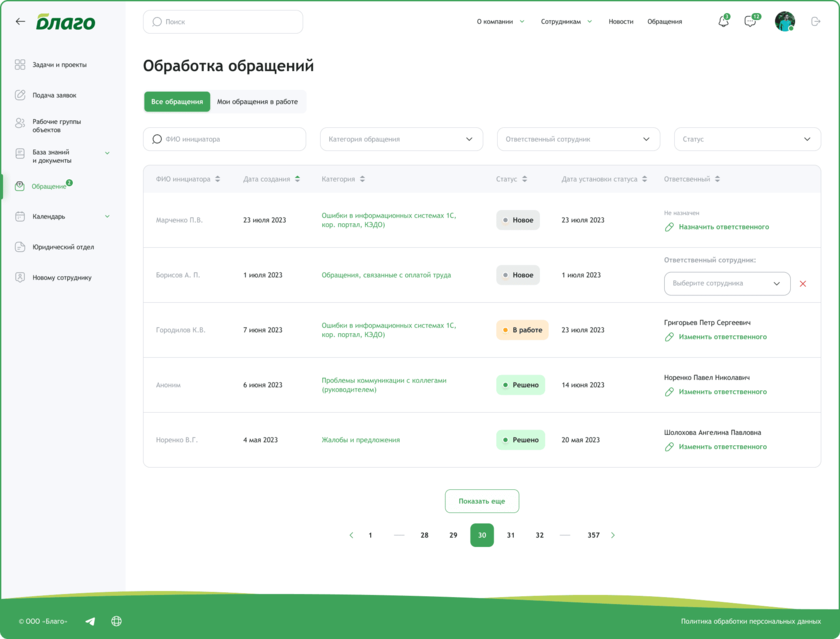Click the ФИО инициатора search field
This screenshot has width=840, height=639.
point(225,139)
